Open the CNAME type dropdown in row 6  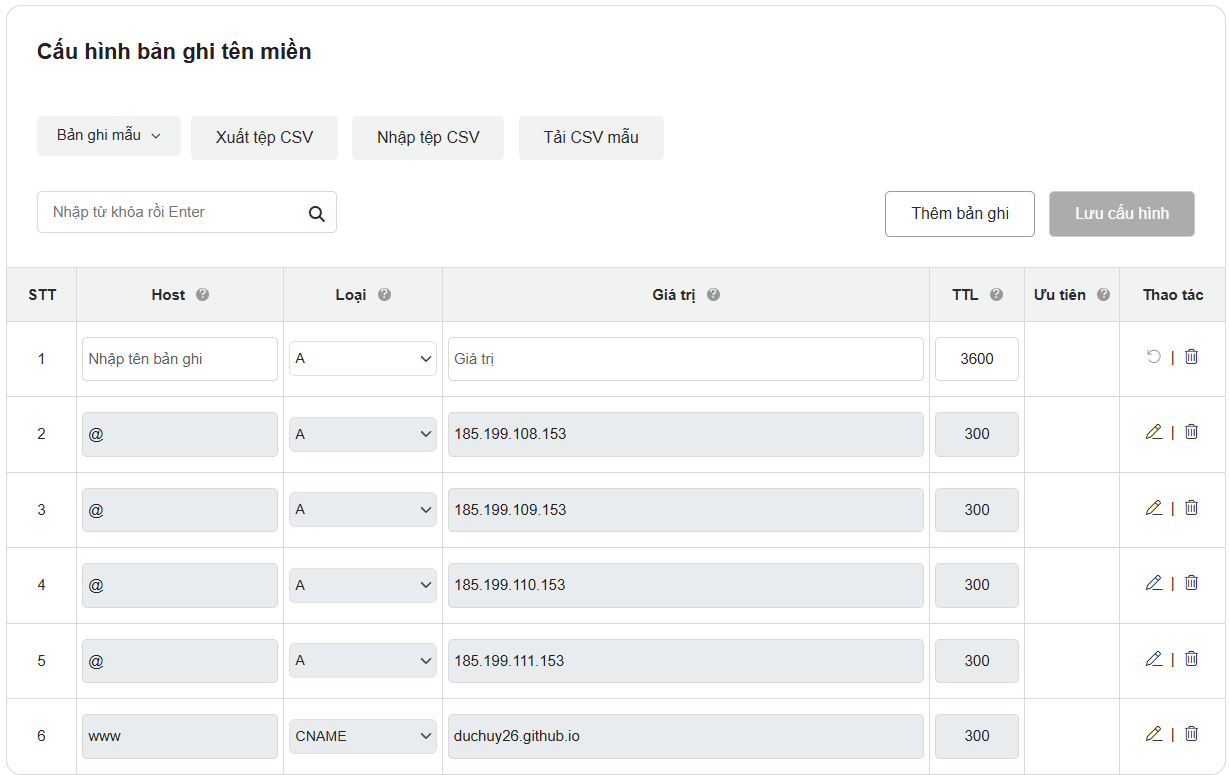(x=362, y=735)
